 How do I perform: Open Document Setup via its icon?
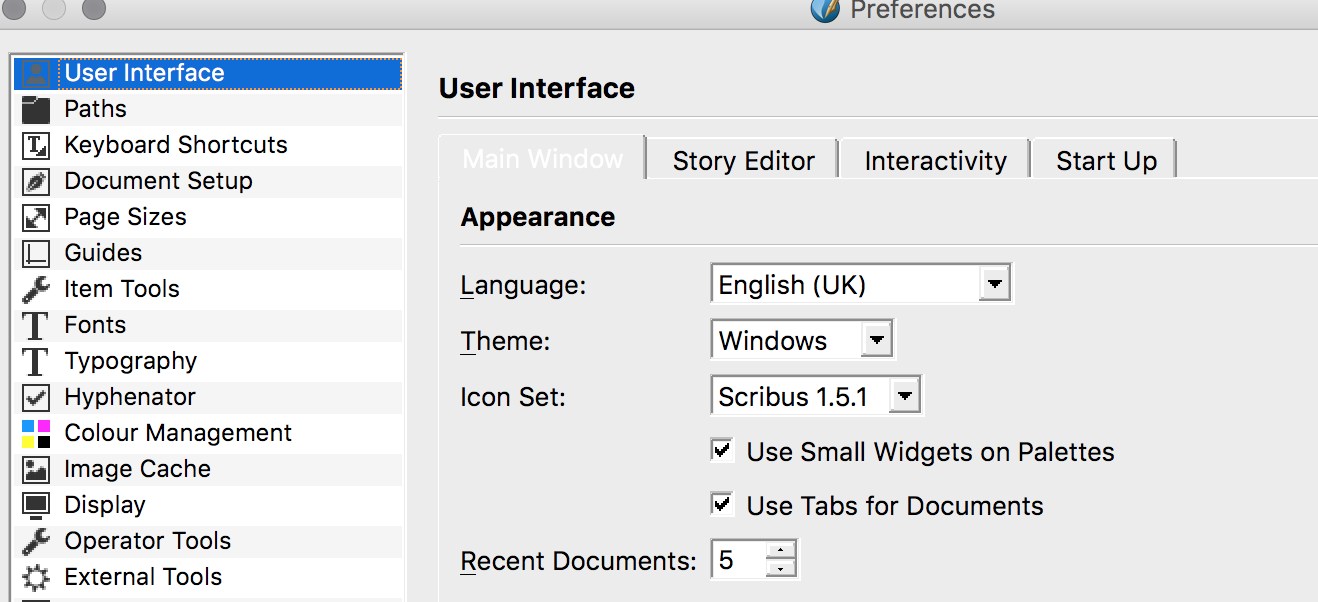click(x=36, y=181)
